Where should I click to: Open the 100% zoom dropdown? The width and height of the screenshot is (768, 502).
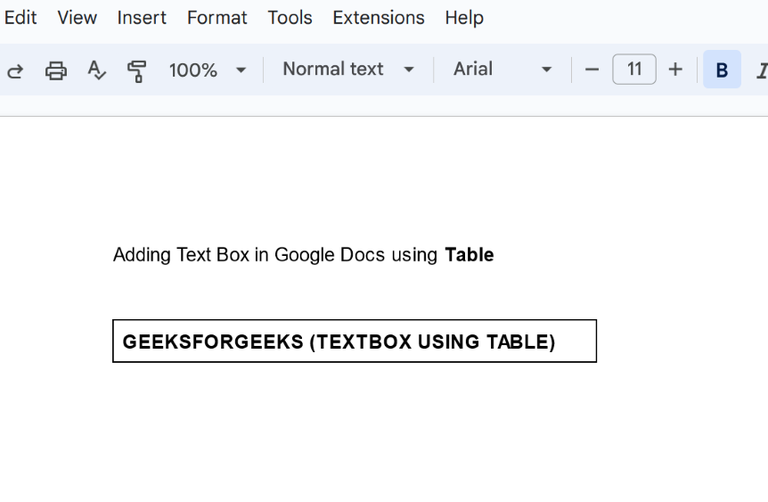[207, 70]
